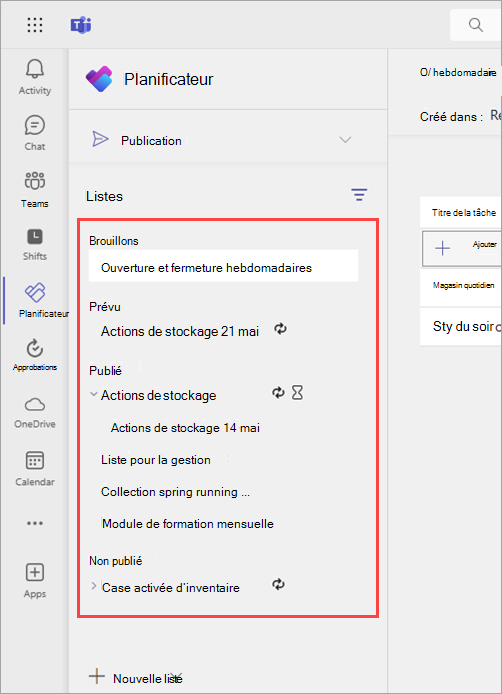This screenshot has width=502, height=694.
Task: Click recurrence icon beside Actions de stockage
Action: (278, 393)
